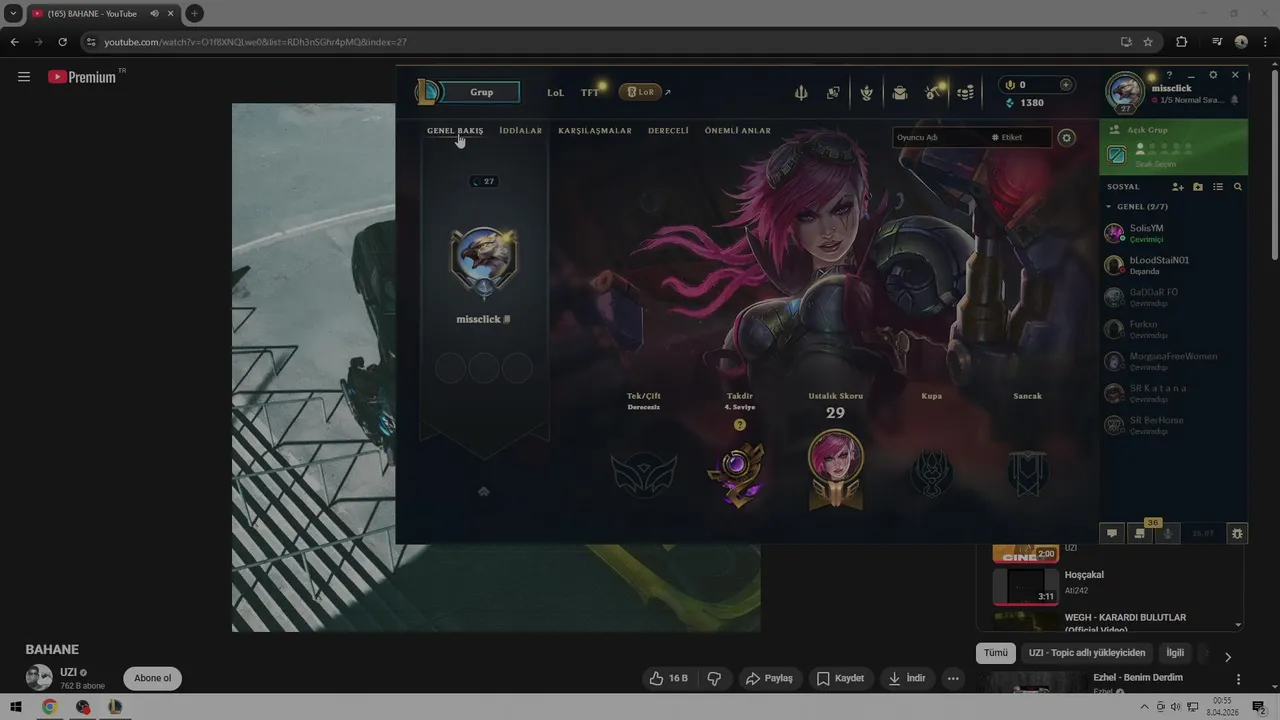Open the LoL menu item

click(x=555, y=92)
